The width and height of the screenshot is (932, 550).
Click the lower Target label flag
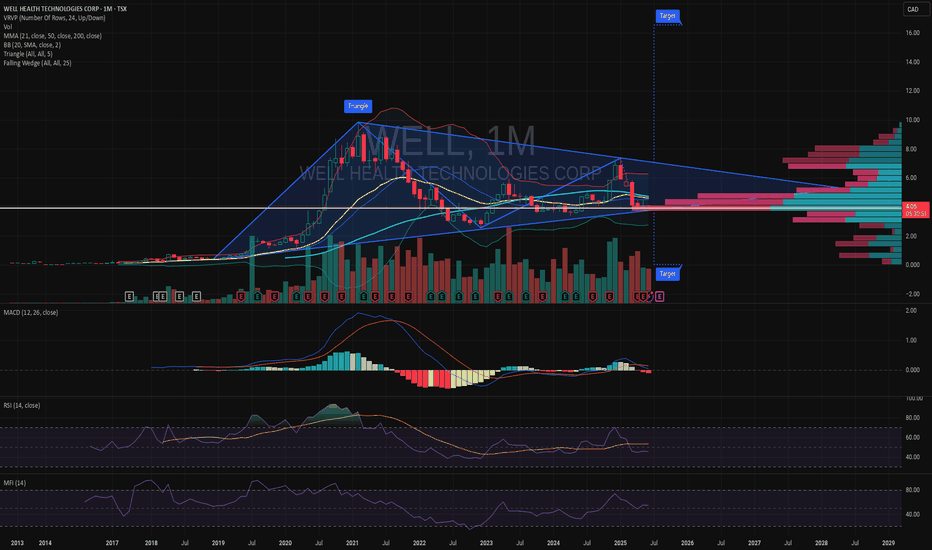pyautogui.click(x=667, y=274)
